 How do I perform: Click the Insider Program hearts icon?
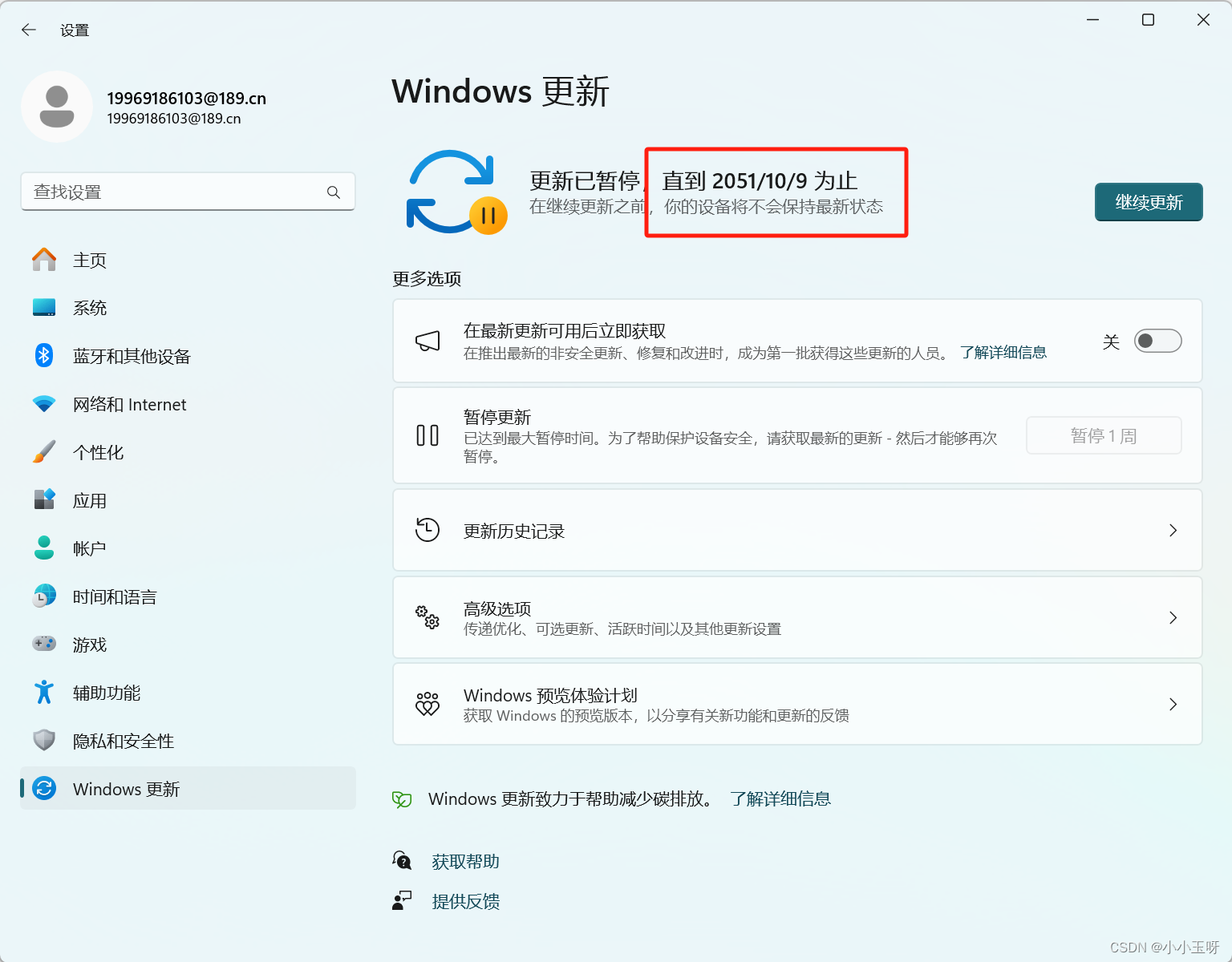pos(428,704)
